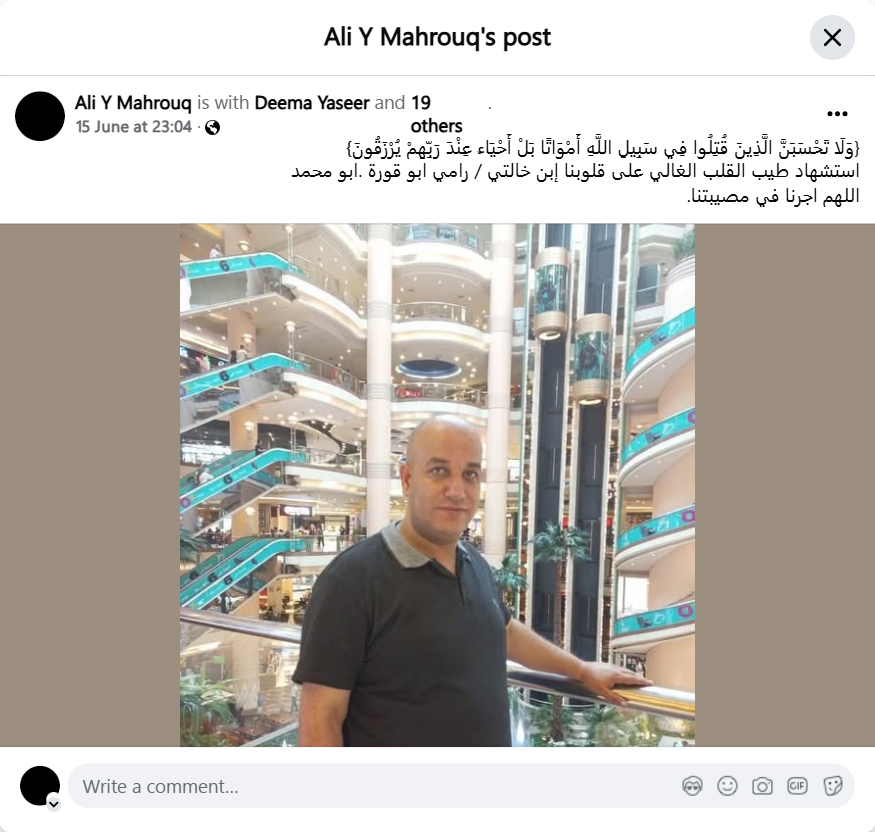Open the sticker picker
The image size is (875, 832).
coord(832,786)
